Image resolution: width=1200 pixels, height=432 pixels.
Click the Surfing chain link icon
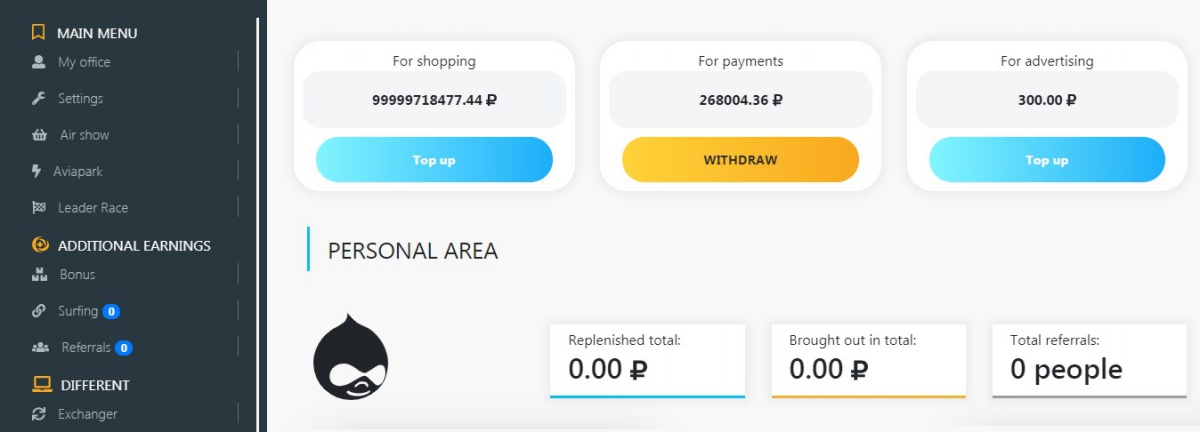click(x=39, y=311)
